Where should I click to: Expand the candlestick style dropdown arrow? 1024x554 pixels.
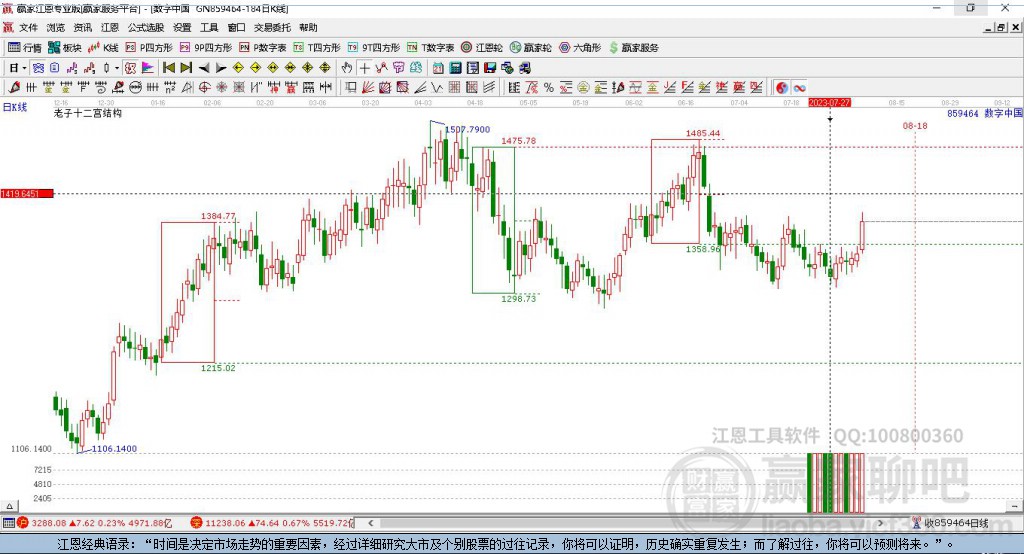[x=117, y=68]
